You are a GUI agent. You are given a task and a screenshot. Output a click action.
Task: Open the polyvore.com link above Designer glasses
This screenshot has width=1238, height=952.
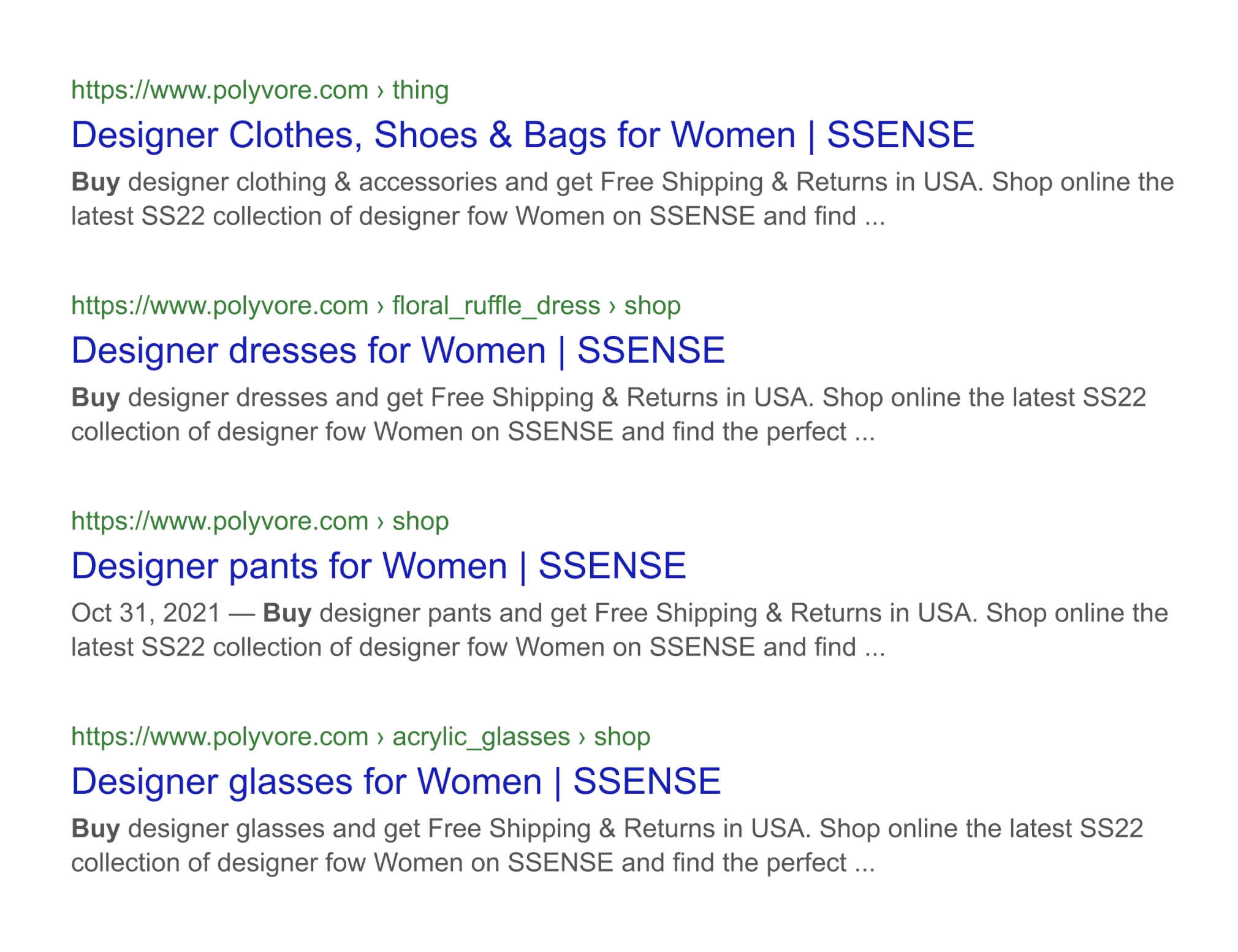[218, 736]
